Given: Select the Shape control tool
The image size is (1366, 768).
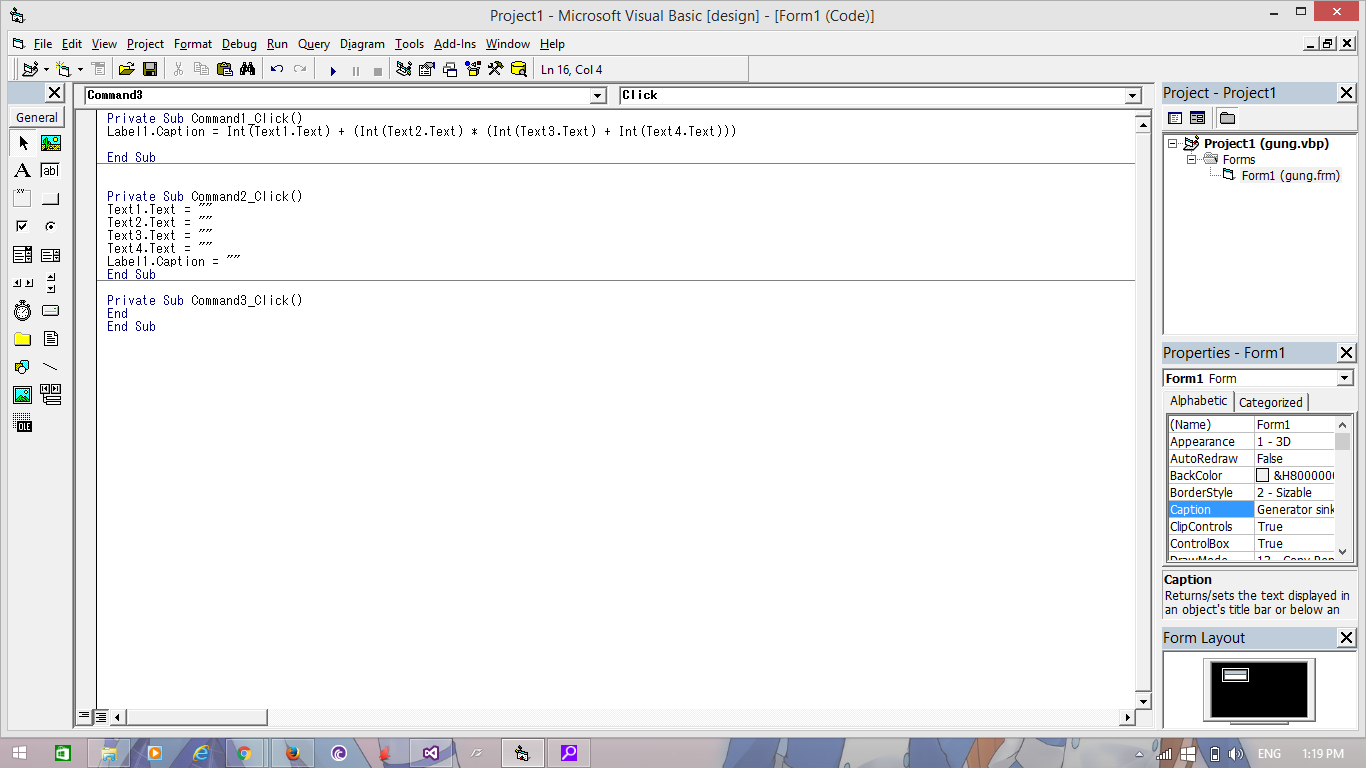Looking at the screenshot, I should point(23,367).
